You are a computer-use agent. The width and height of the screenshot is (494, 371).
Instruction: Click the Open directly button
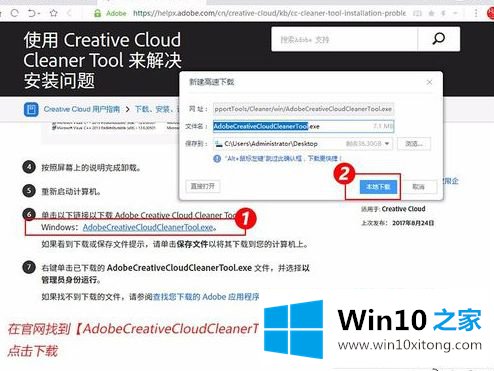point(202,186)
